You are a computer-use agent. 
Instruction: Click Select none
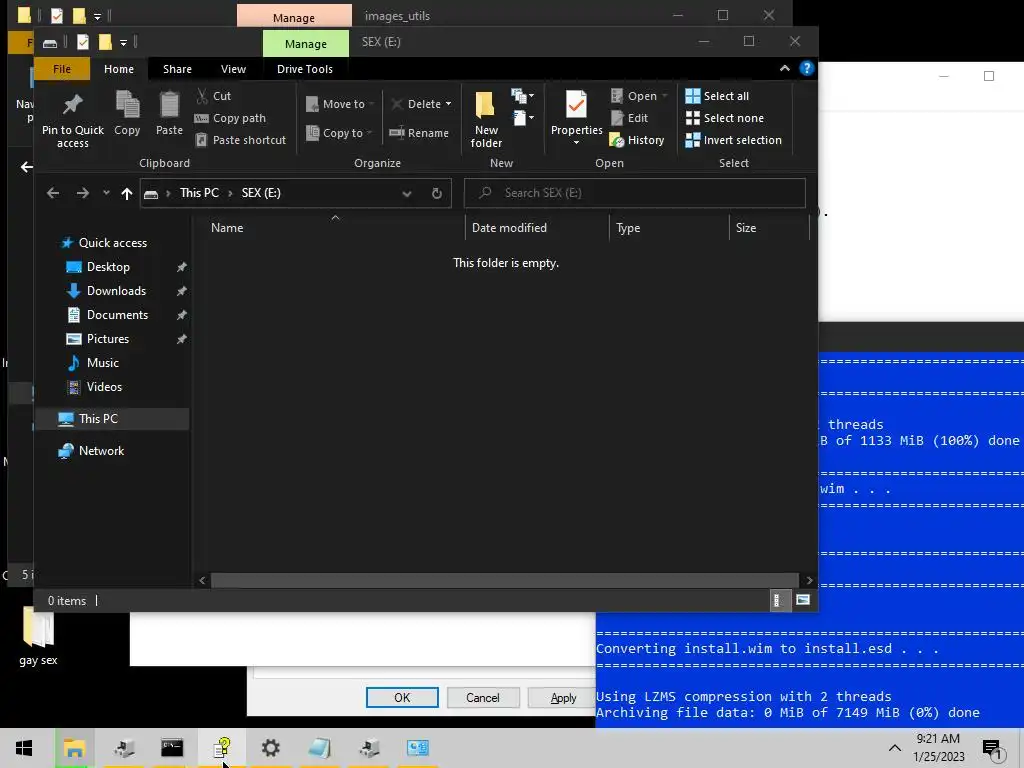pos(724,118)
